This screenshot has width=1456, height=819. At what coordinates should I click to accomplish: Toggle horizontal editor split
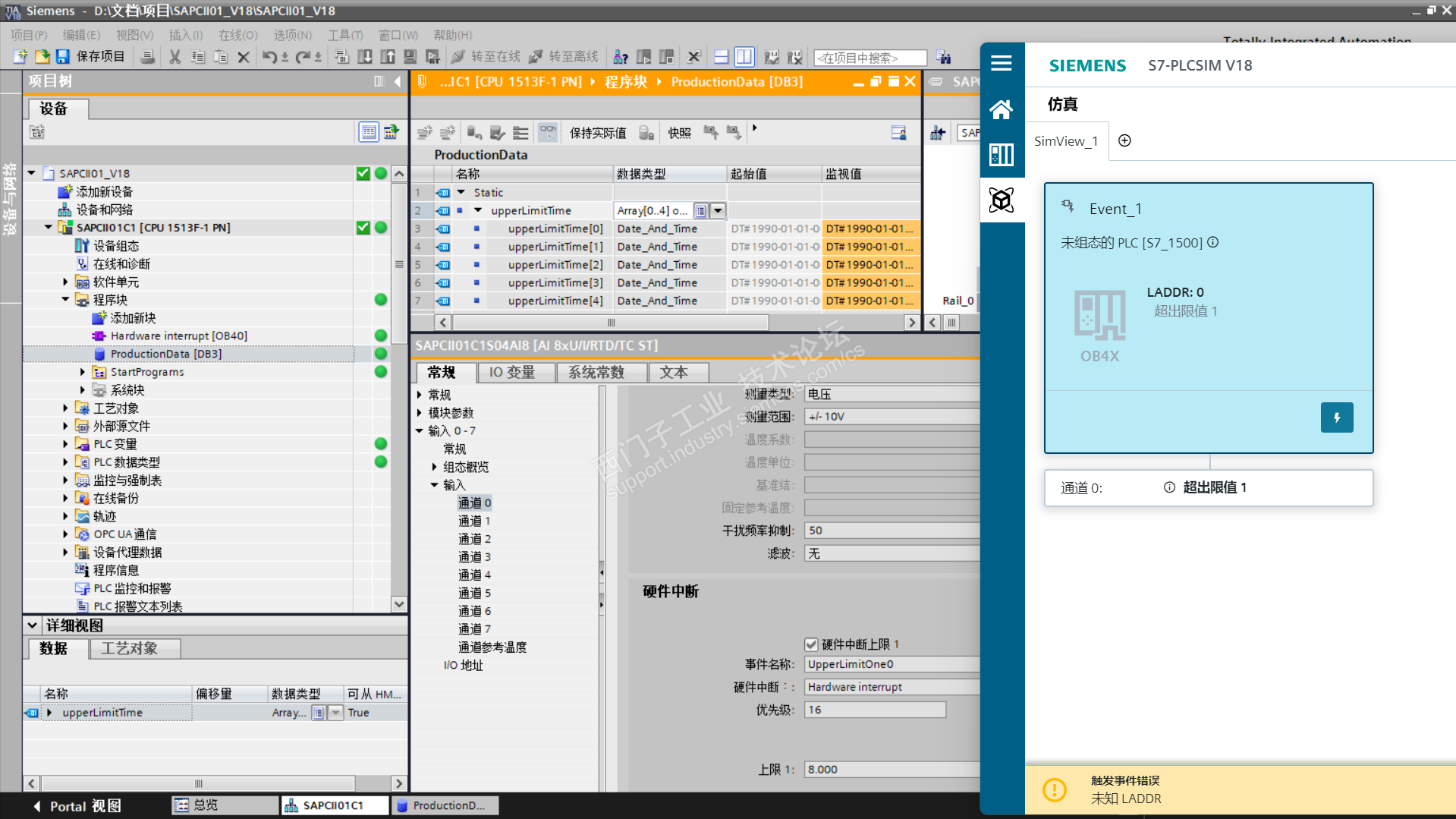pyautogui.click(x=722, y=57)
